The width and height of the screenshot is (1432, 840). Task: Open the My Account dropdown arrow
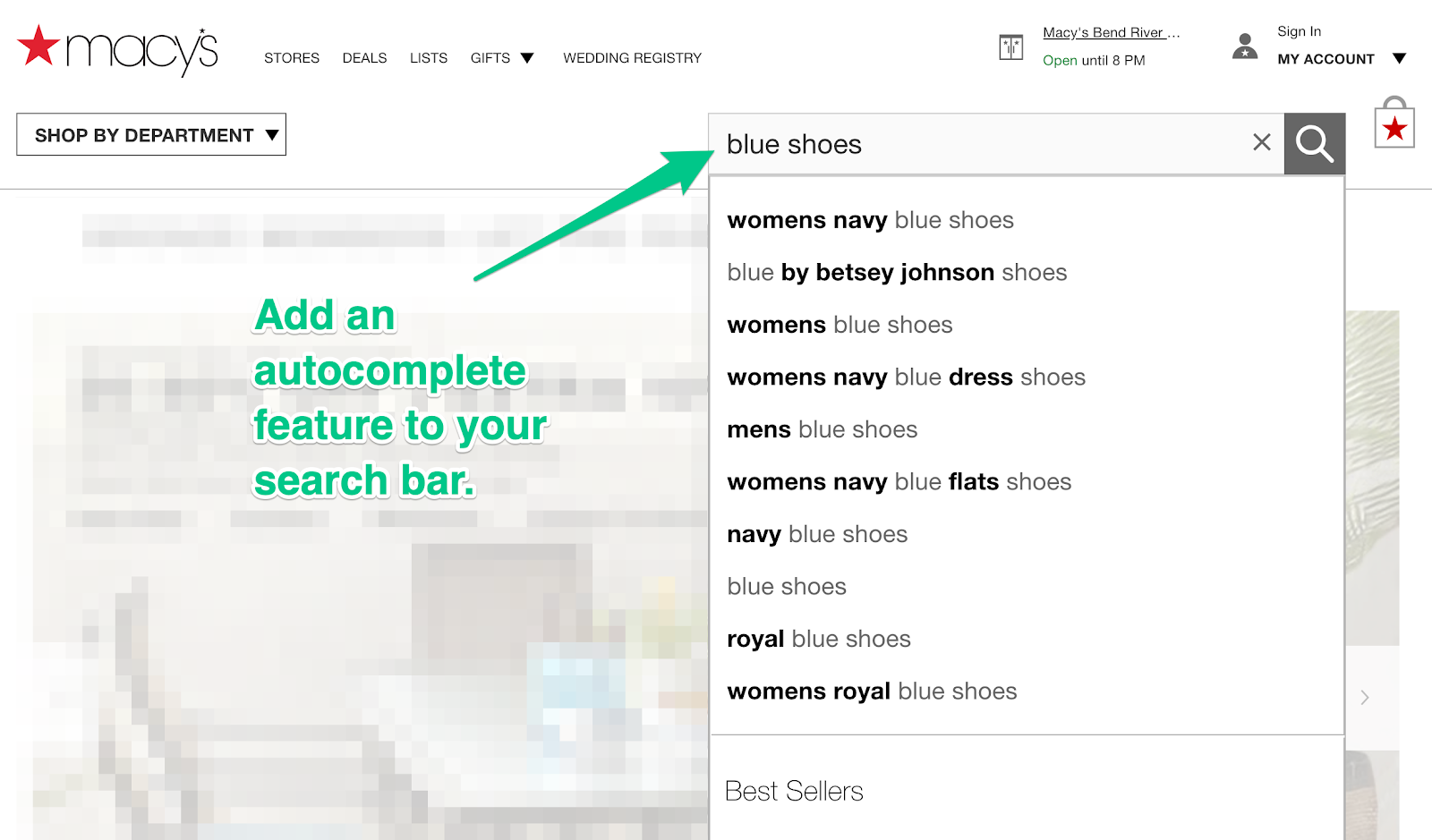pos(1399,59)
